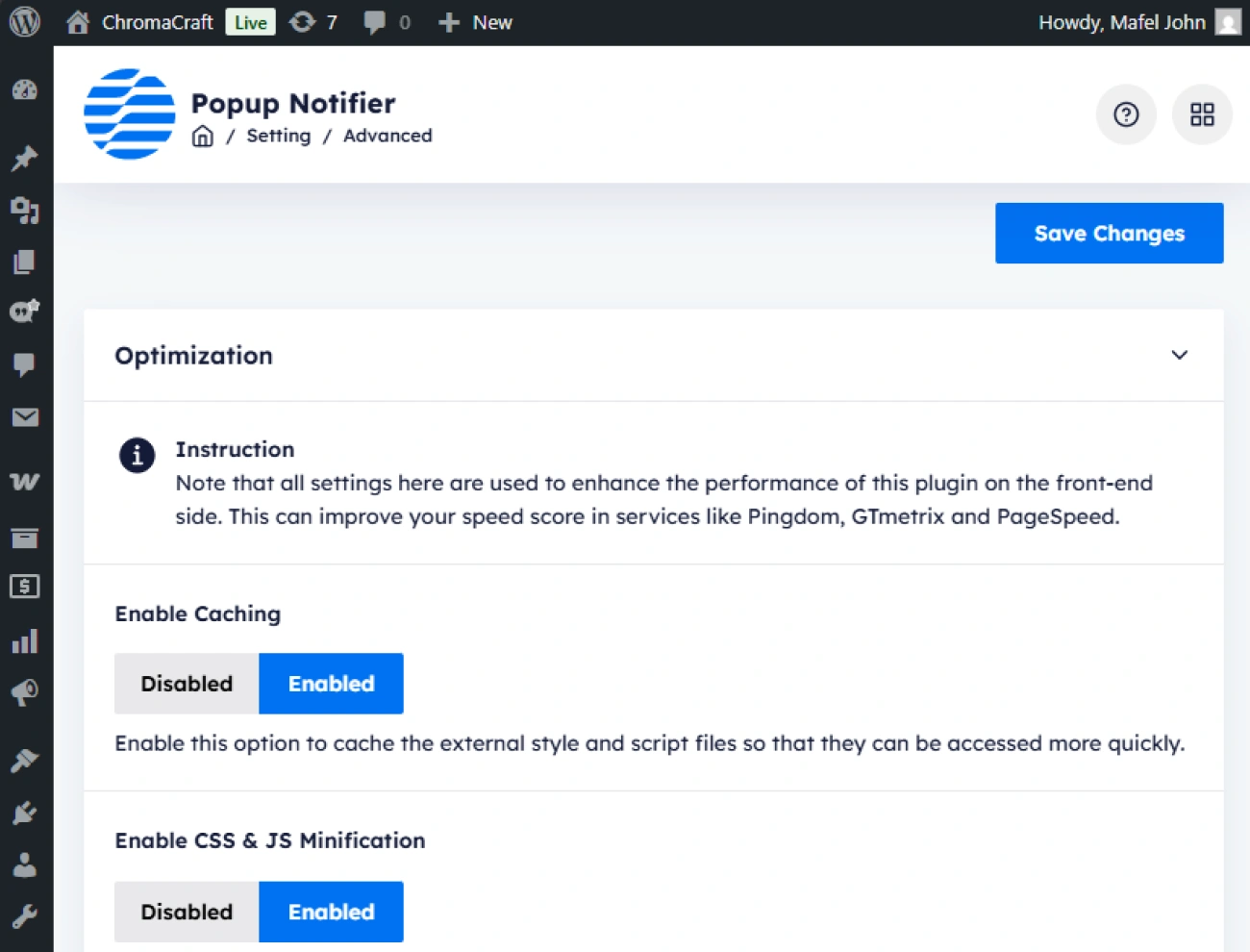Click the help question-mark button
The width and height of the screenshot is (1250, 952).
coord(1126,114)
